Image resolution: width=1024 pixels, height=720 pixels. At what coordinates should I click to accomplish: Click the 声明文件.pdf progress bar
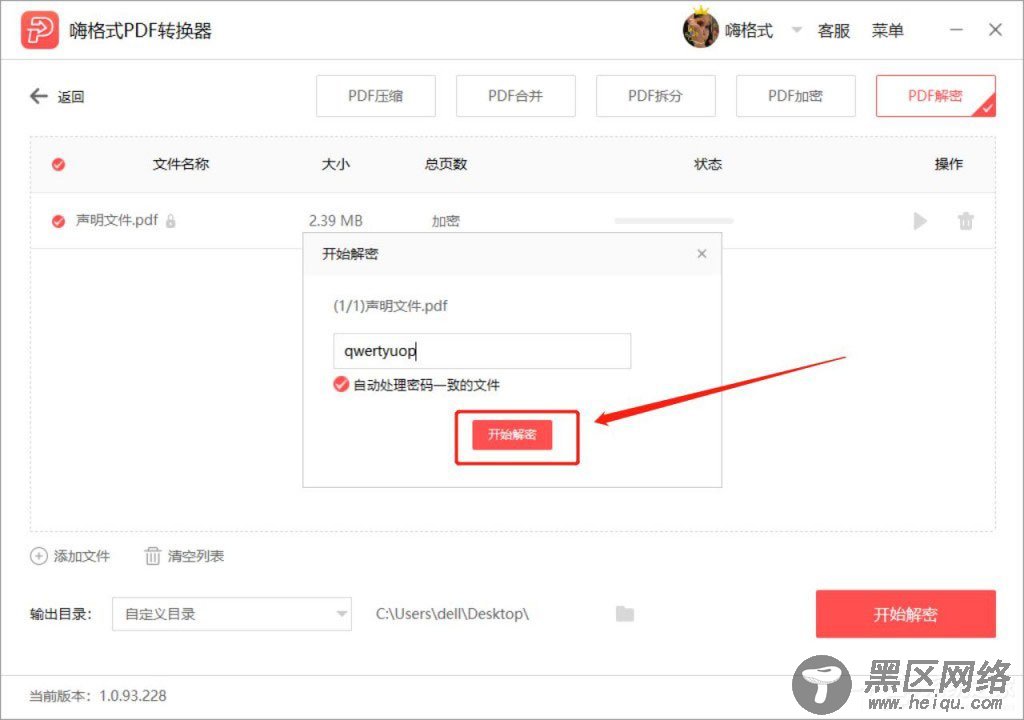click(x=674, y=221)
